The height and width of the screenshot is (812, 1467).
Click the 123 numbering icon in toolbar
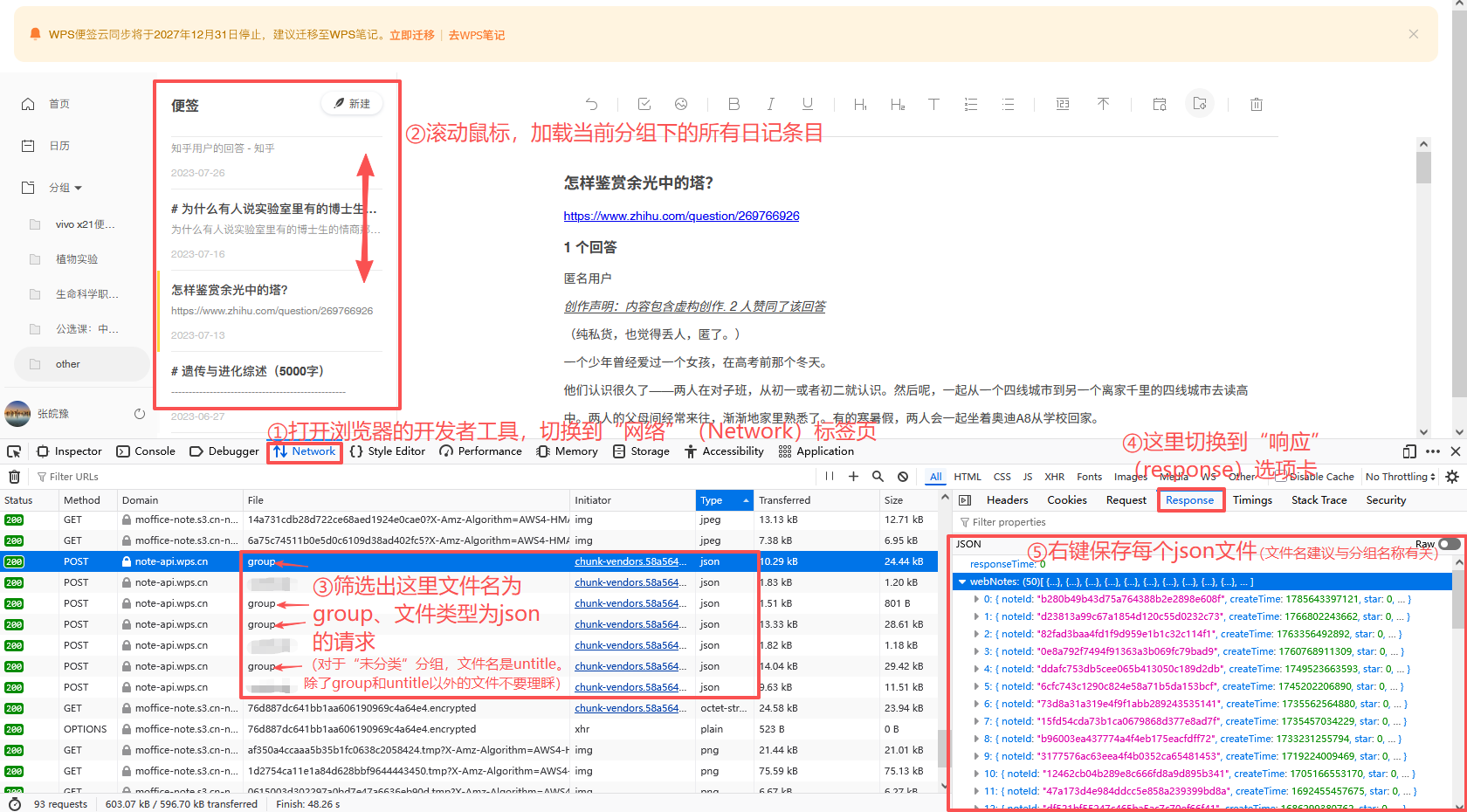point(1063,104)
